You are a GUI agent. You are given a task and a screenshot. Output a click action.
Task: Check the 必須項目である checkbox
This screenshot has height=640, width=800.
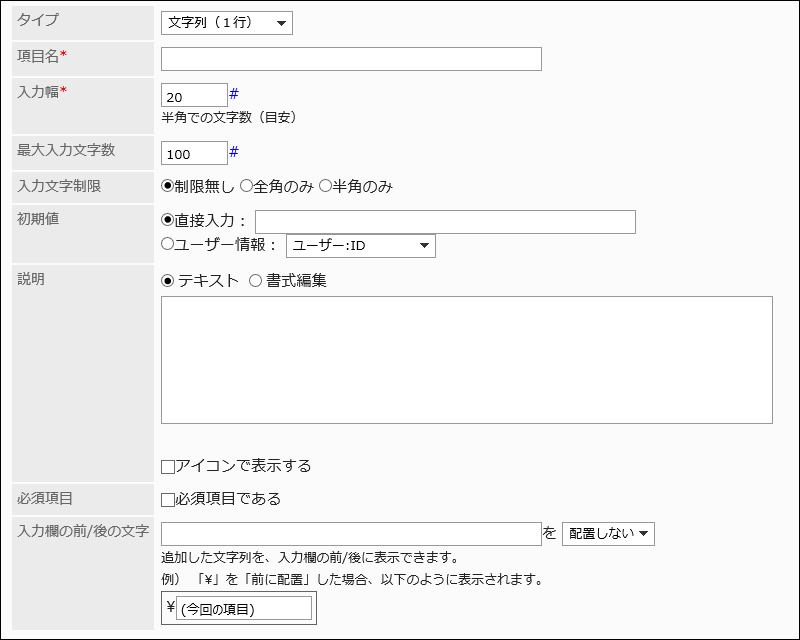(x=168, y=500)
